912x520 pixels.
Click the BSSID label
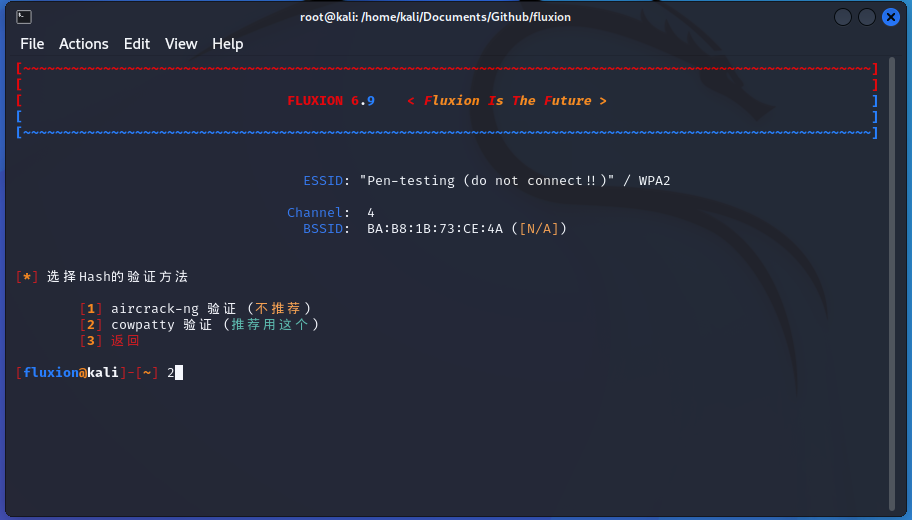(323, 229)
